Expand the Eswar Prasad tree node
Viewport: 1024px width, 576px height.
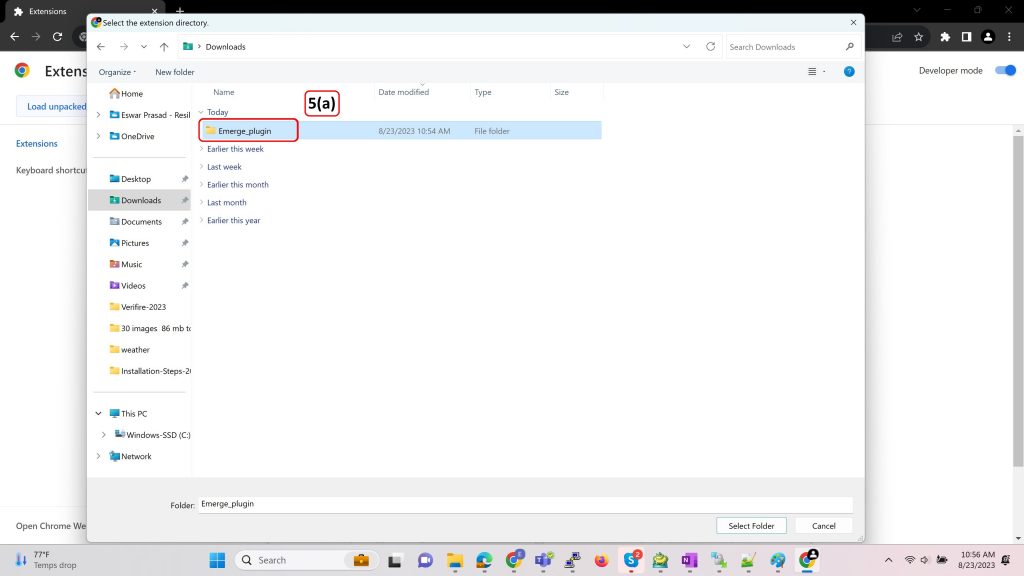pyautogui.click(x=99, y=115)
